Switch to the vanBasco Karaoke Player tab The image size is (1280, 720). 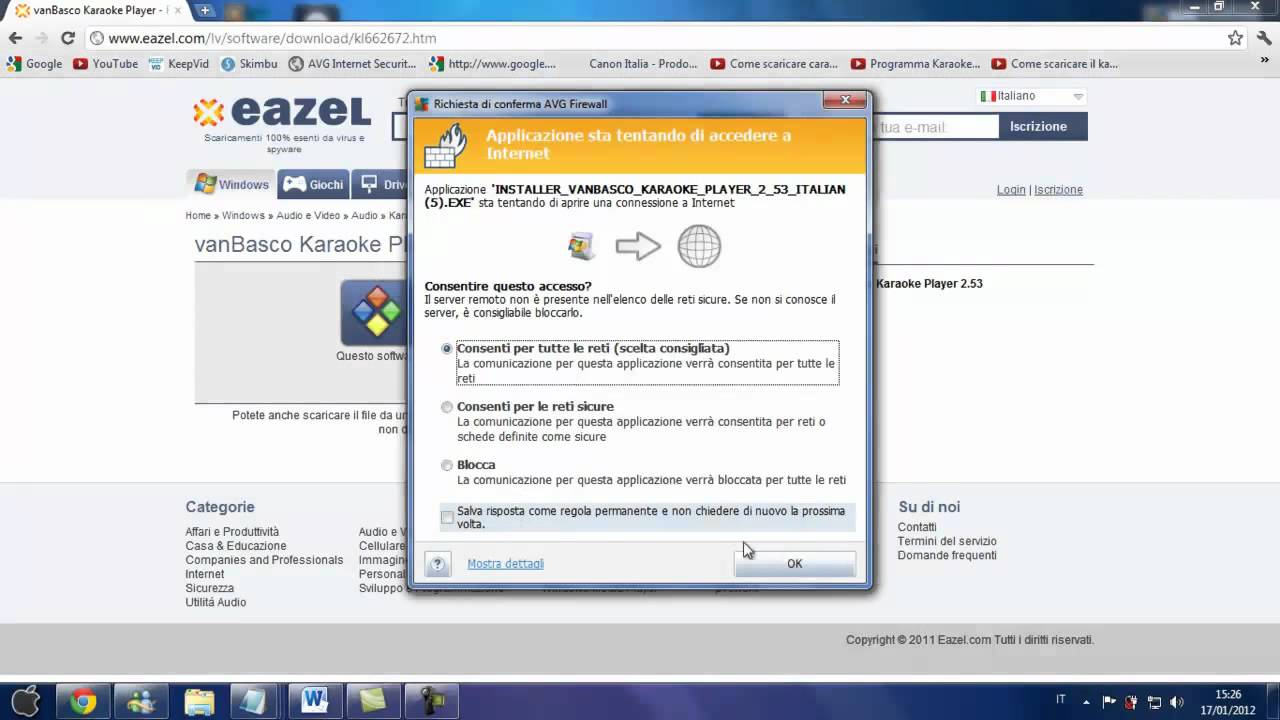(98, 10)
